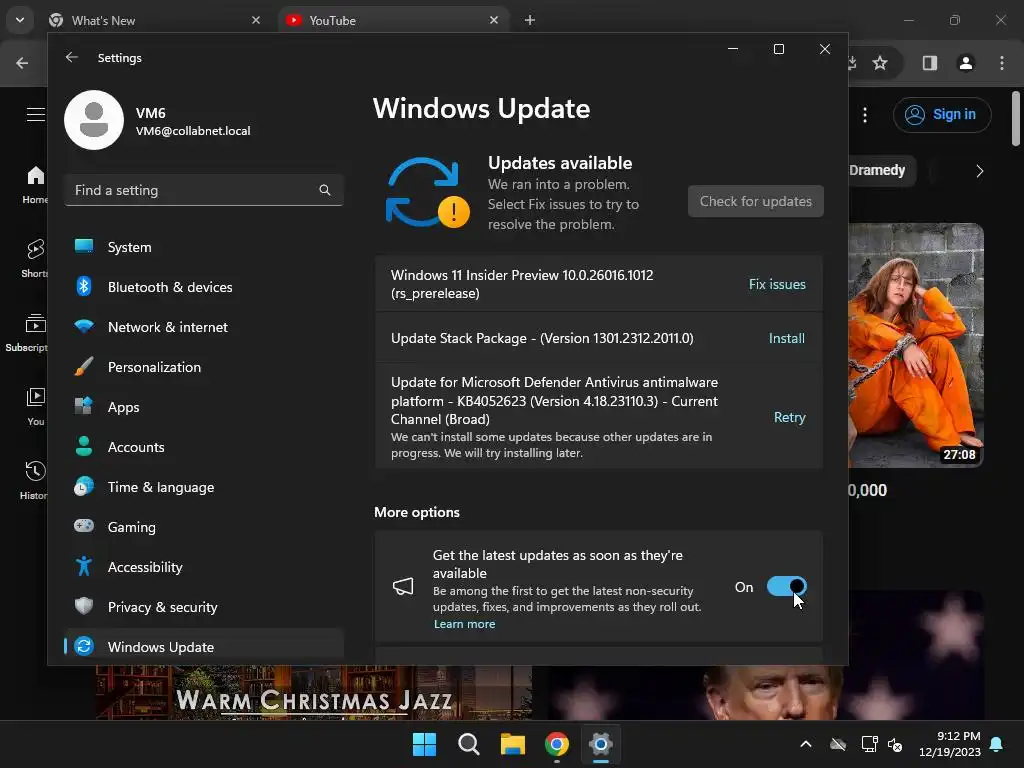Open the notification bell
Image resolution: width=1024 pixels, height=768 pixels.
click(997, 744)
